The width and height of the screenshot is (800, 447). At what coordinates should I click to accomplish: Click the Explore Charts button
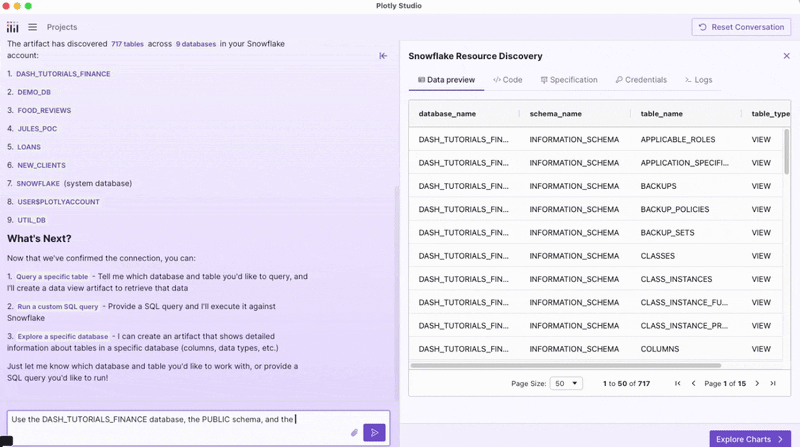tap(750, 439)
